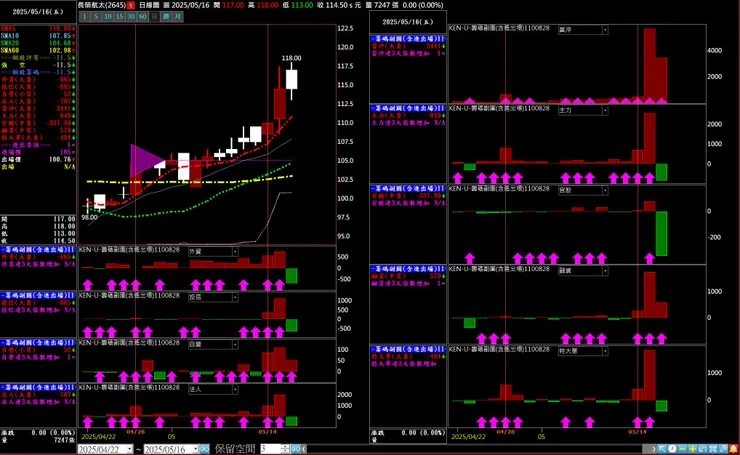Open the 法人 indicator dropdown
The width and height of the screenshot is (740, 455).
[x=235, y=389]
